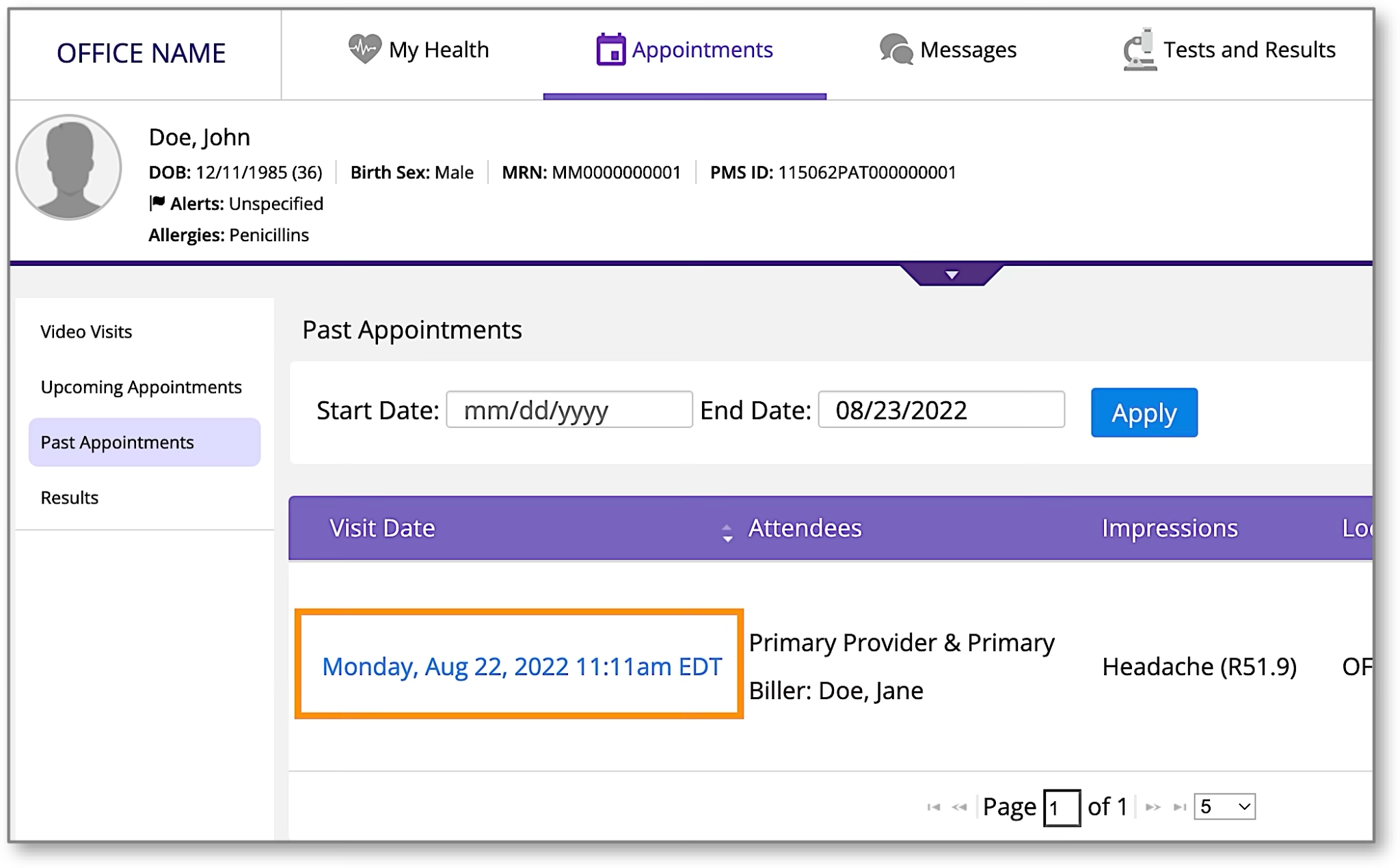The image size is (1400, 868).
Task: Go to first page pagination arrow
Action: tap(933, 807)
